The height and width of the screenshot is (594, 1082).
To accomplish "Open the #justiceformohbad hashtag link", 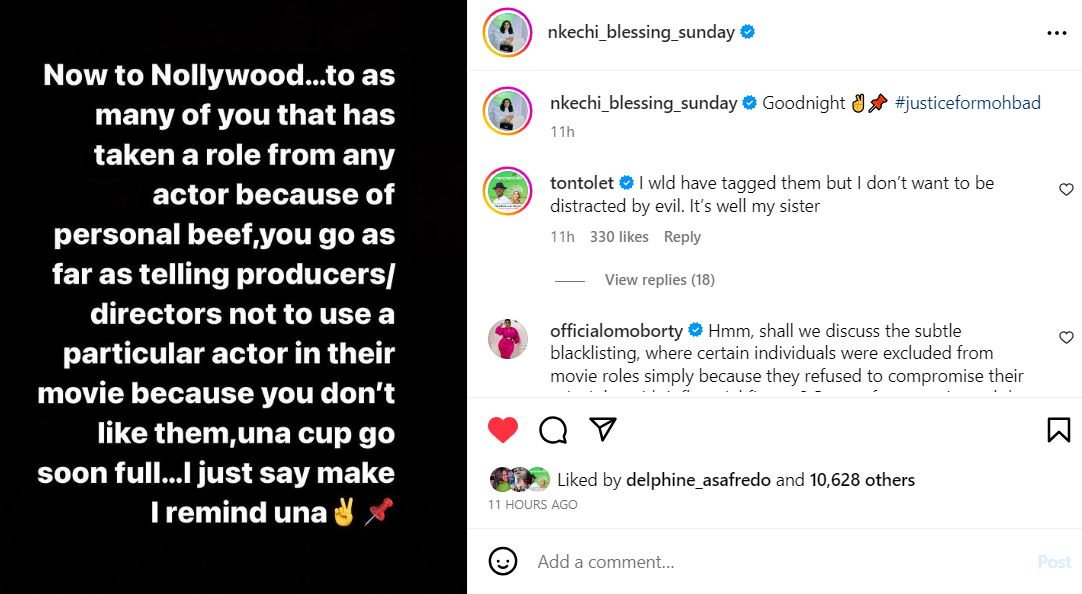I will 967,103.
